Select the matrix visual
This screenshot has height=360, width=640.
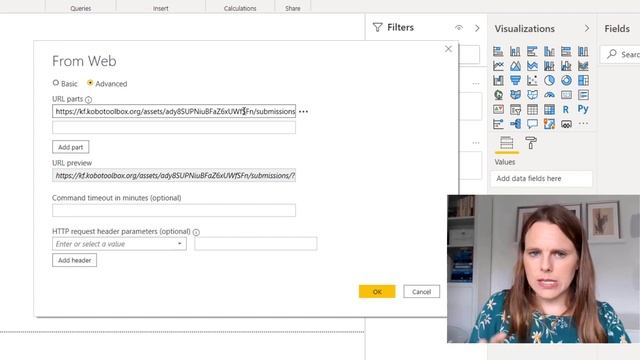(x=549, y=109)
